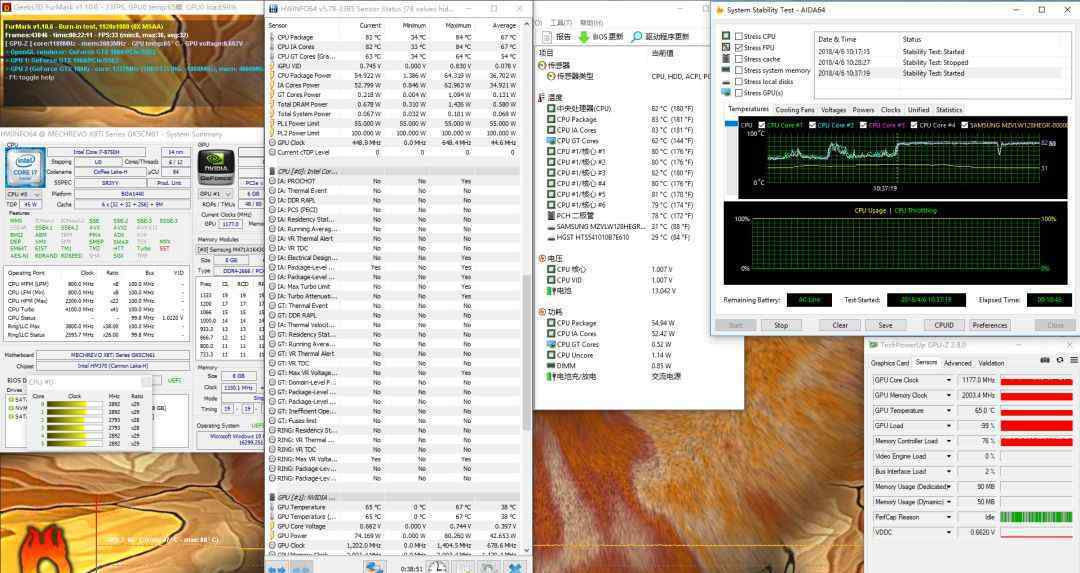The width and height of the screenshot is (1080, 573).
Task: Click the GPU Clock sensor row icon in HWiNFO
Action: click(273, 143)
